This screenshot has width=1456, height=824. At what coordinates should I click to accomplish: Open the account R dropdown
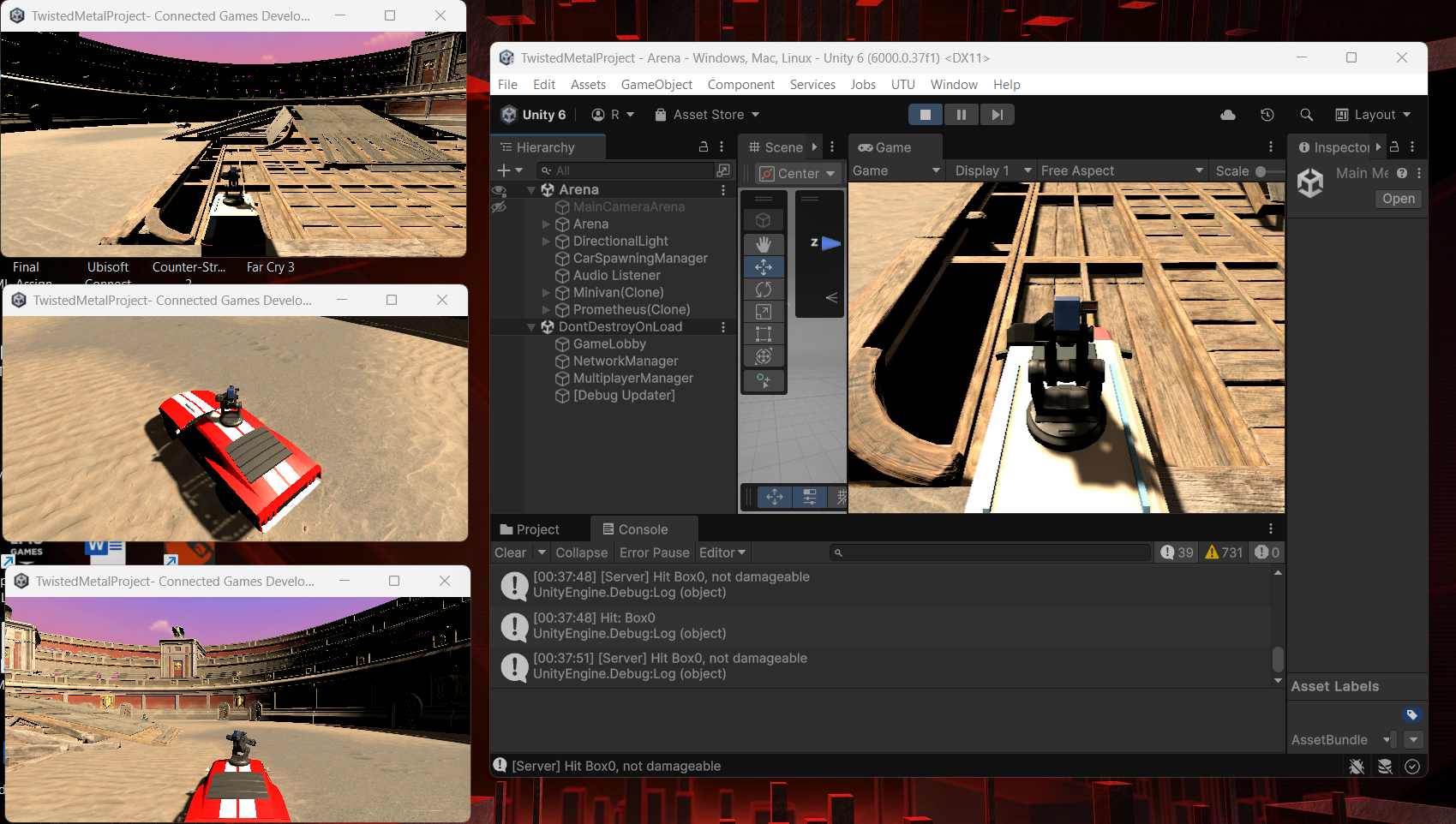[x=613, y=115]
